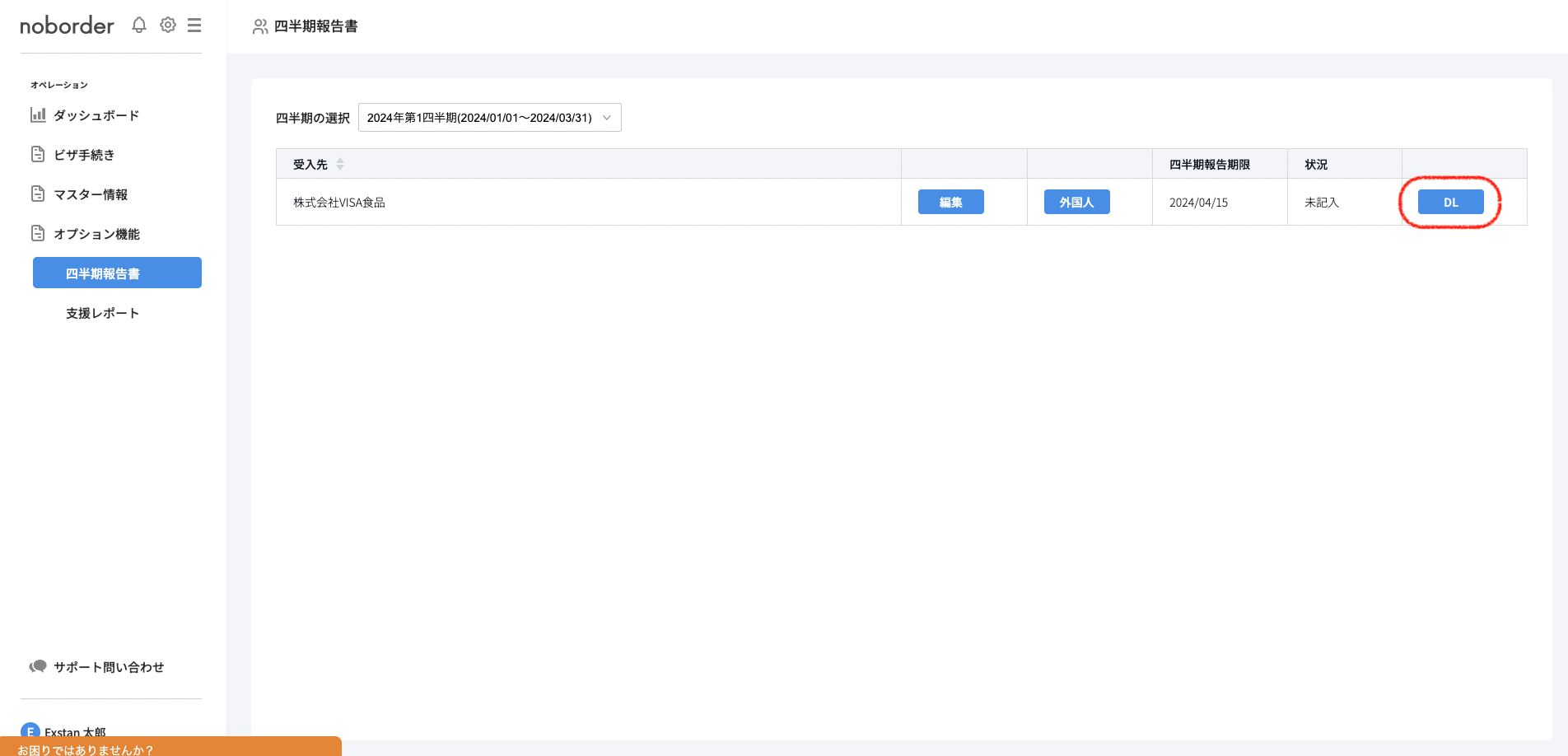The width and height of the screenshot is (1568, 756).
Task: Open the 四半期の選択 quarter dropdown
Action: (489, 118)
